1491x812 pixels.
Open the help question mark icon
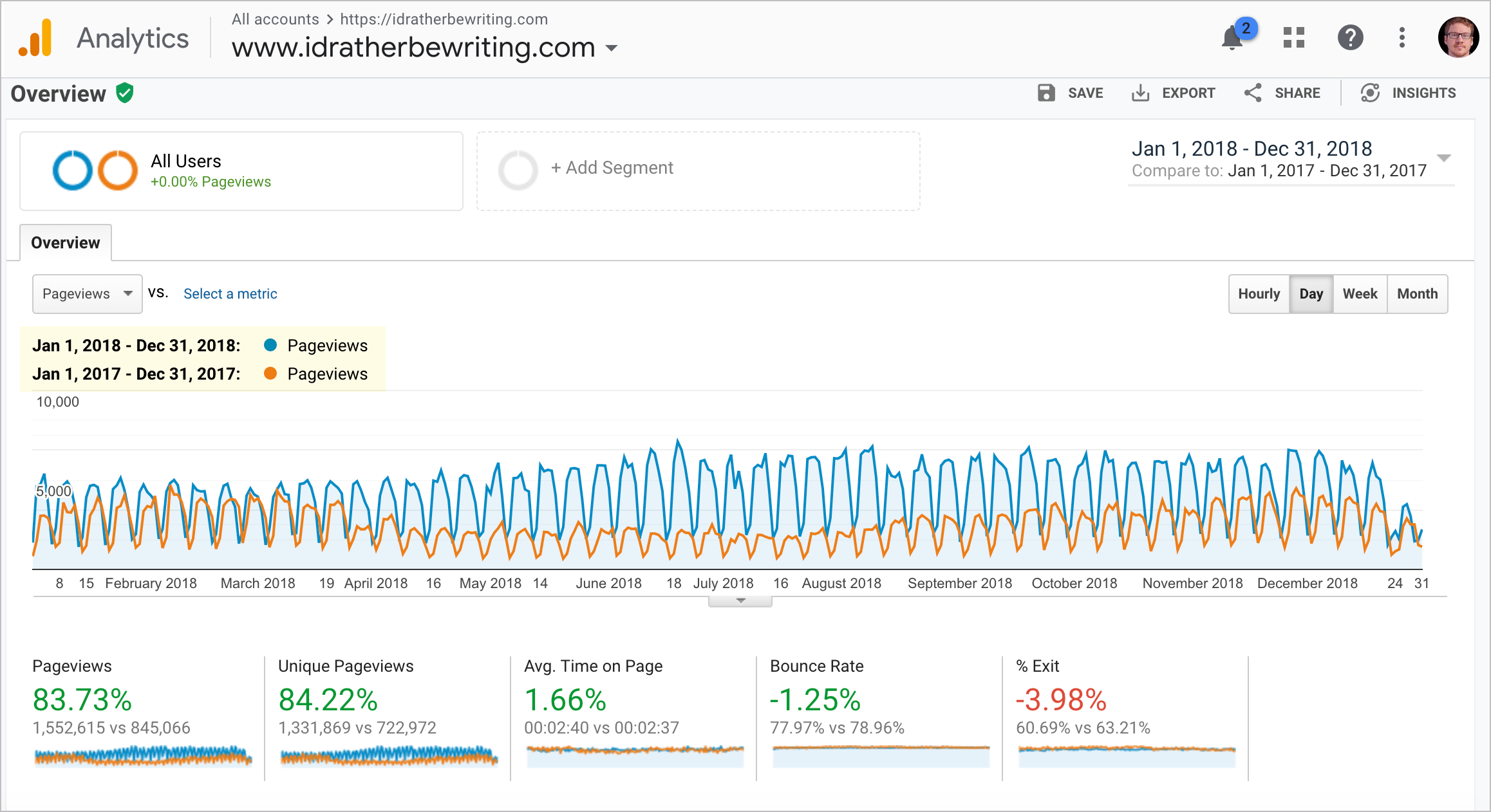click(1350, 37)
